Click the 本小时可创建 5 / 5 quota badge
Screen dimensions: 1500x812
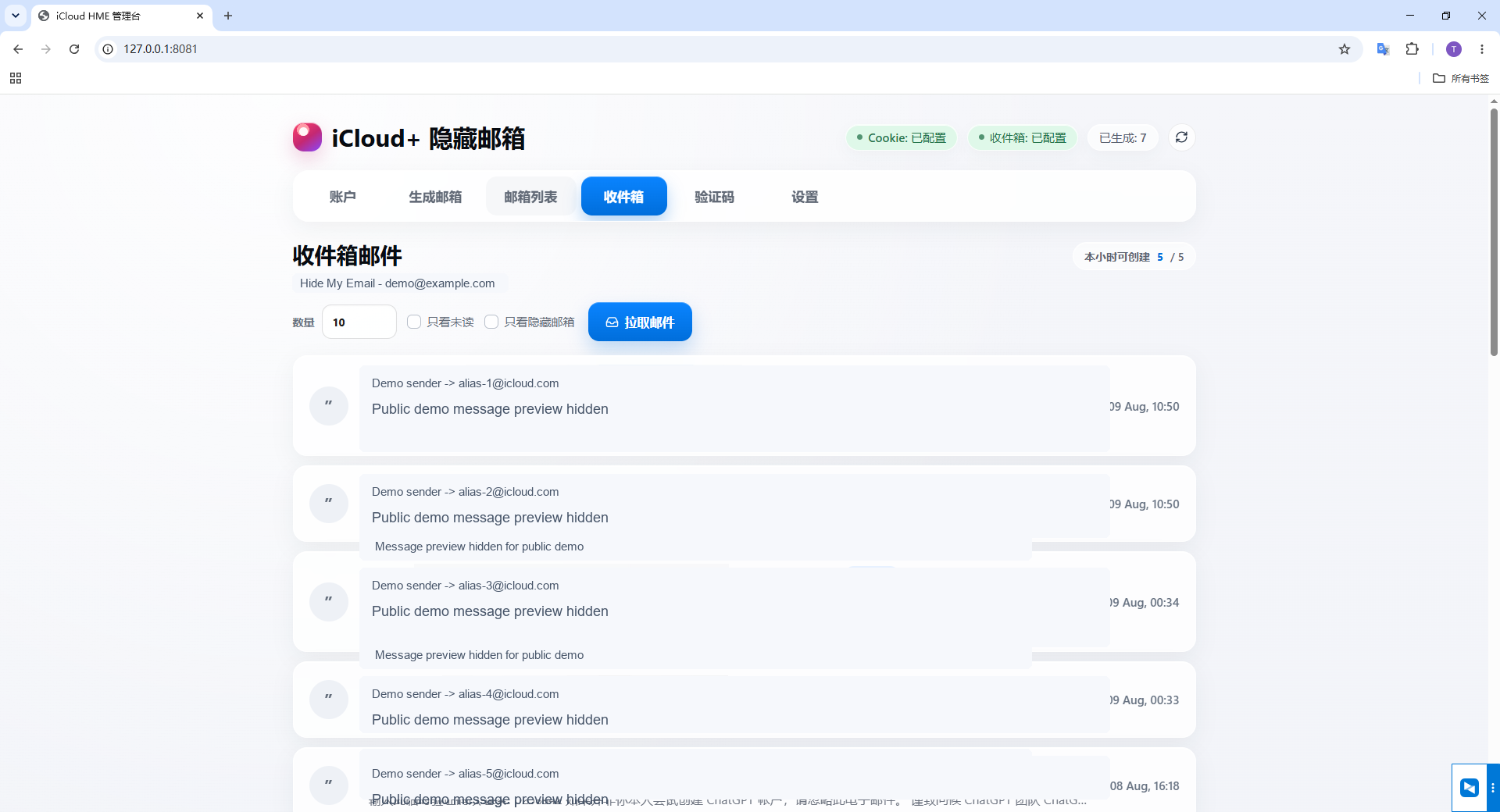click(x=1134, y=257)
